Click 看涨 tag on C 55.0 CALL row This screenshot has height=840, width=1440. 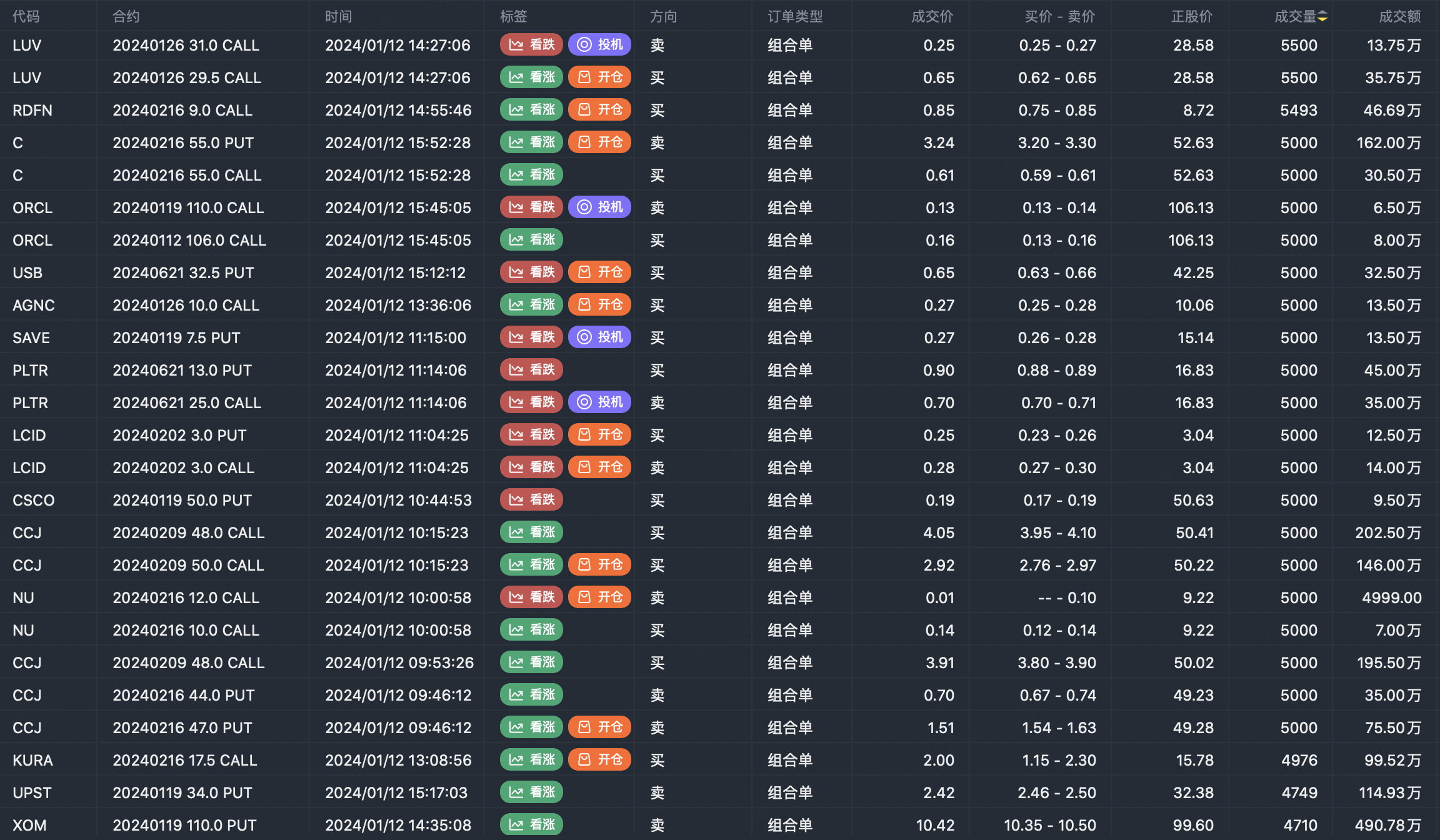point(531,175)
